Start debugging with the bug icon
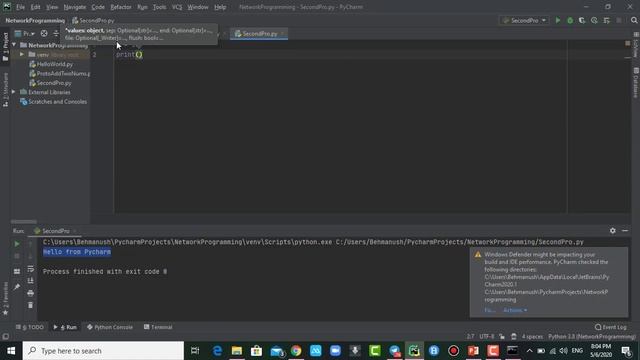 (570, 20)
